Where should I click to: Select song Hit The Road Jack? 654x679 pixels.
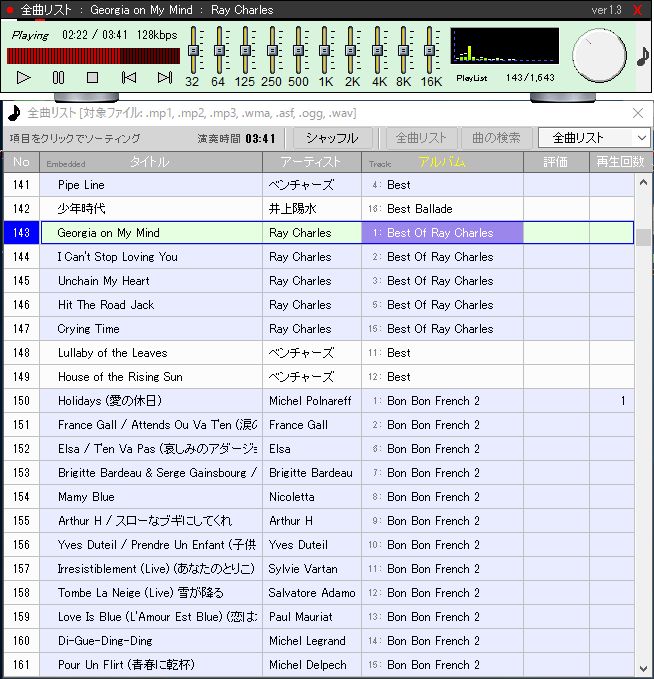[106, 305]
